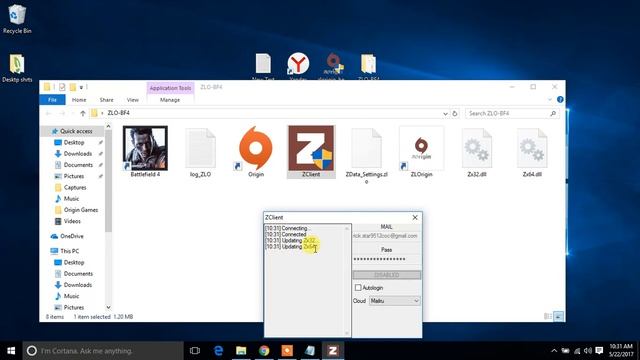Expand the address bar history dropdown

pyautogui.click(x=445, y=113)
